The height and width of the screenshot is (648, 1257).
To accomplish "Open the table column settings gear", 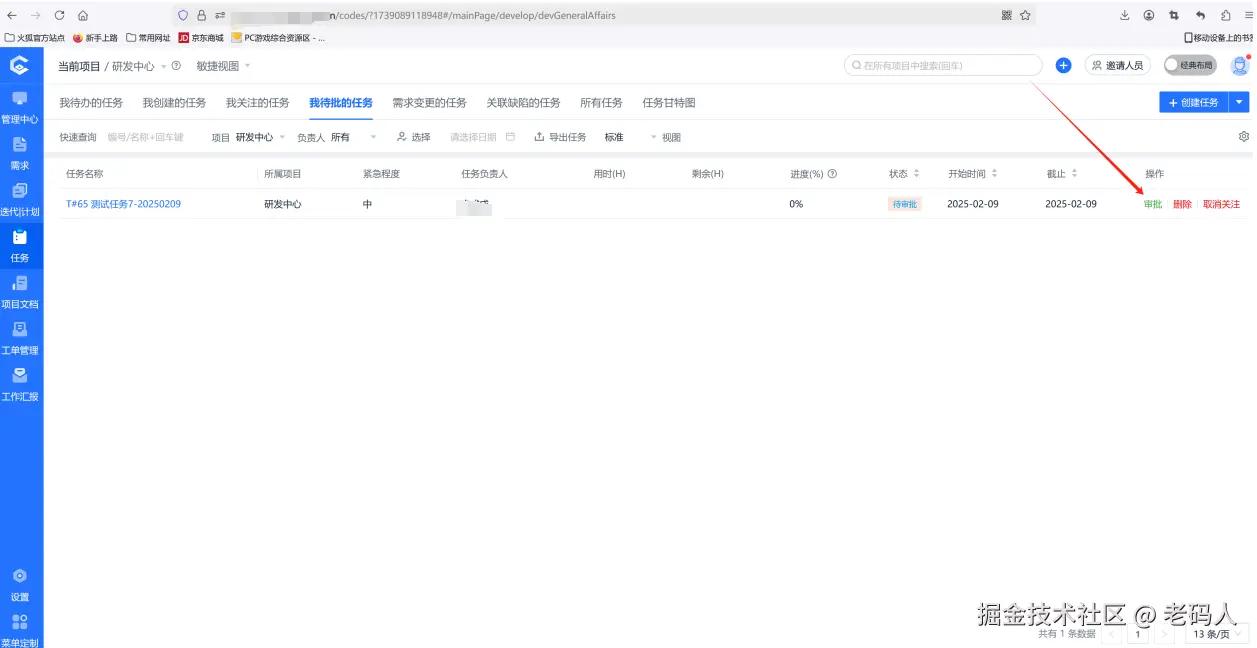I will click(1244, 136).
